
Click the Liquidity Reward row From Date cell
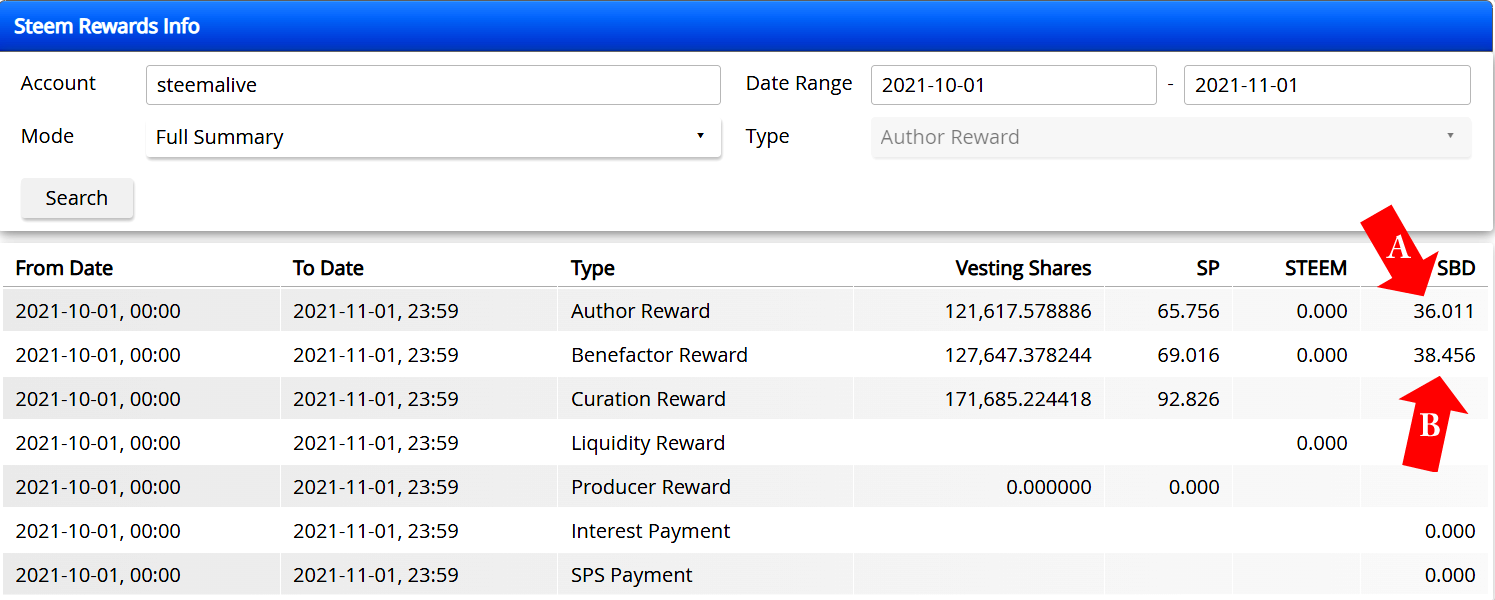click(x=141, y=443)
